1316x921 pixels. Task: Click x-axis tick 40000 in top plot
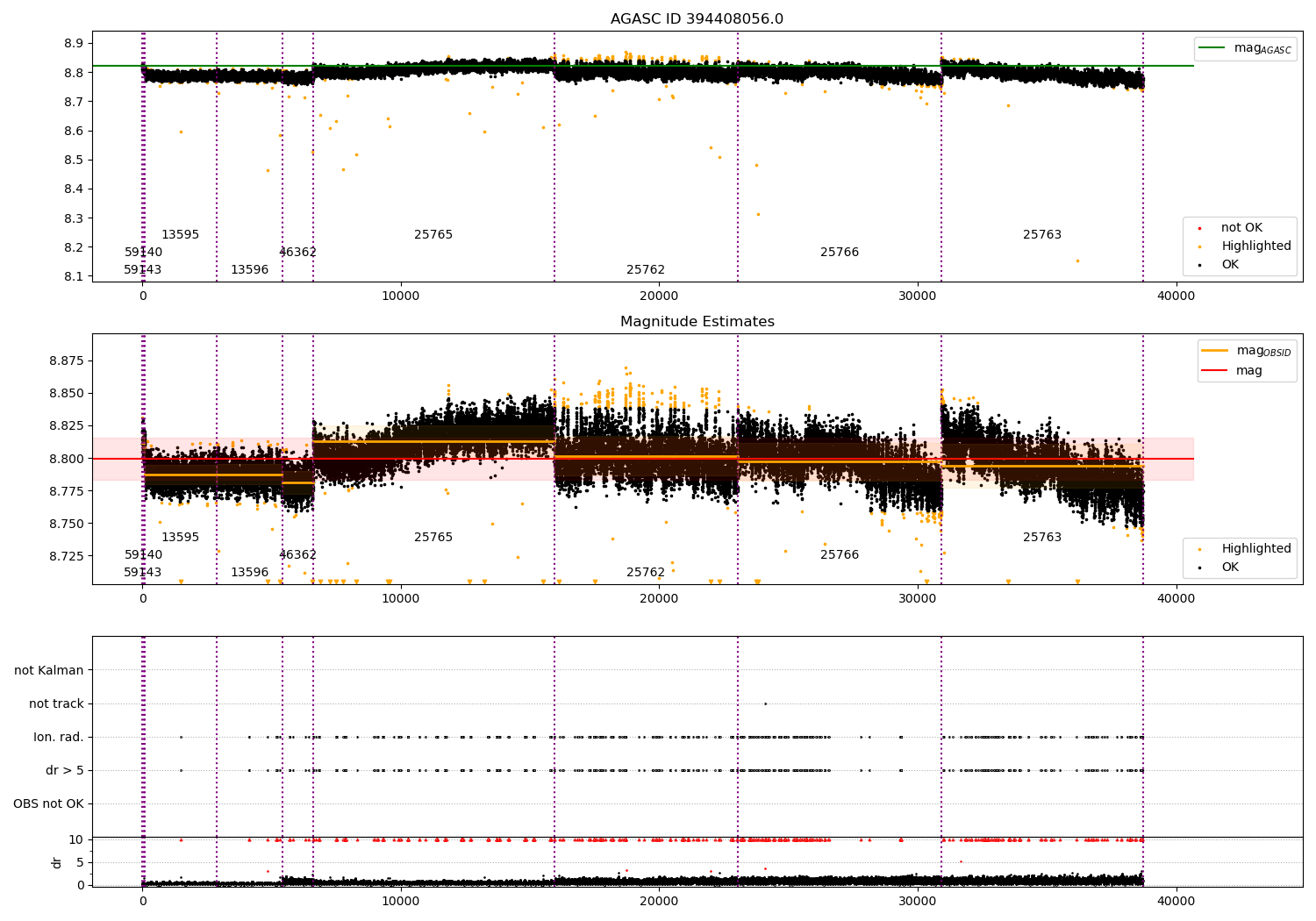(1176, 296)
